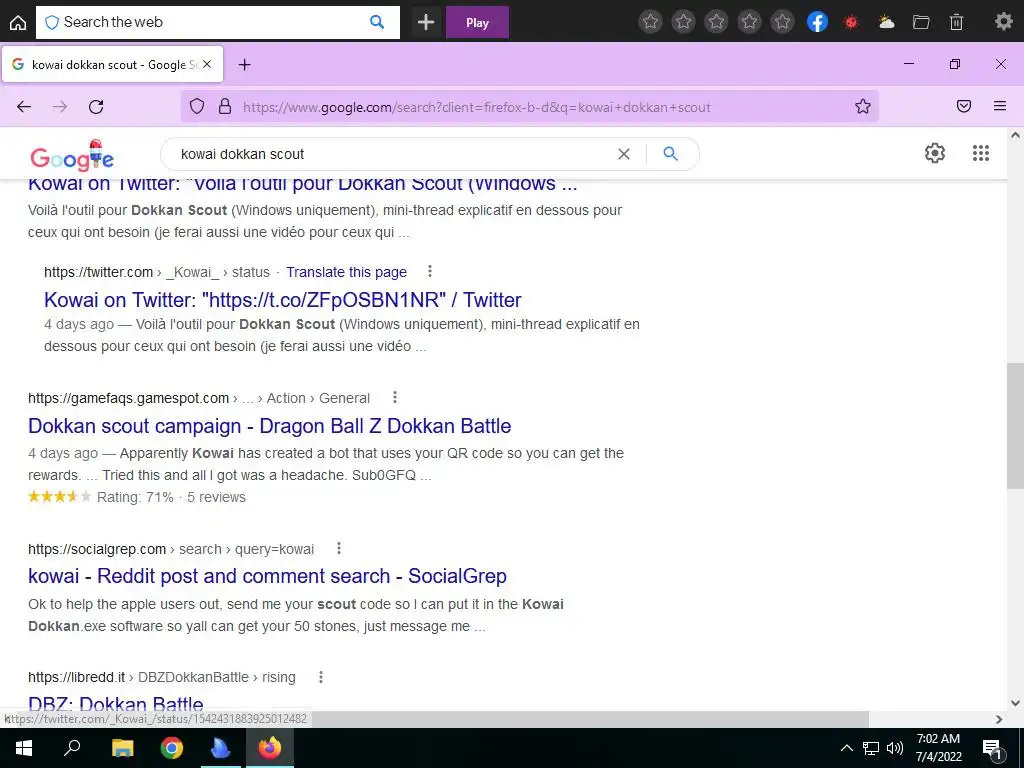Submit Google search with magnifier button
The width and height of the screenshot is (1024, 768).
671,153
